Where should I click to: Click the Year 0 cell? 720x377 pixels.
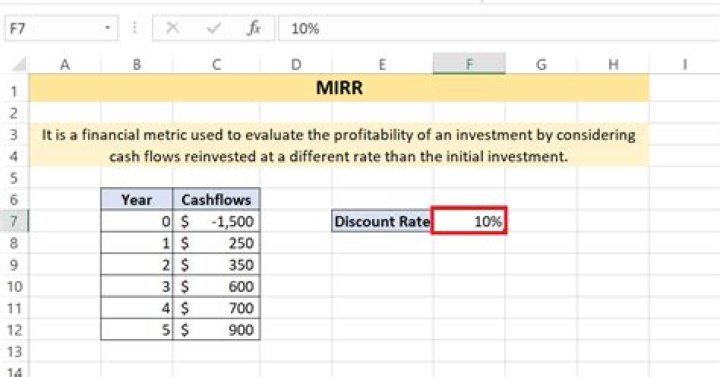pos(136,221)
